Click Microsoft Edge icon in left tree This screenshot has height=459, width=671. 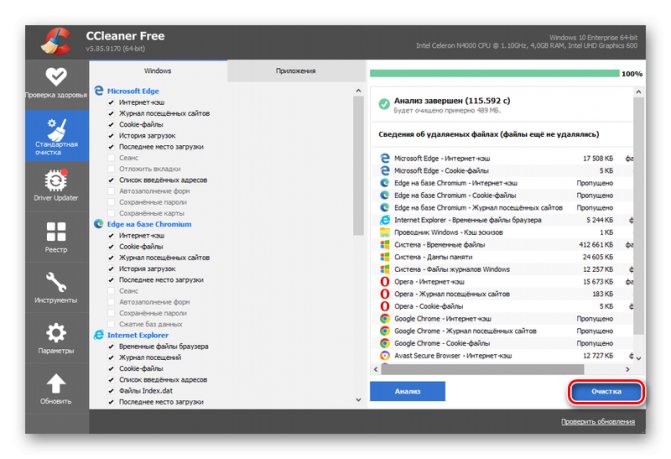(99, 91)
